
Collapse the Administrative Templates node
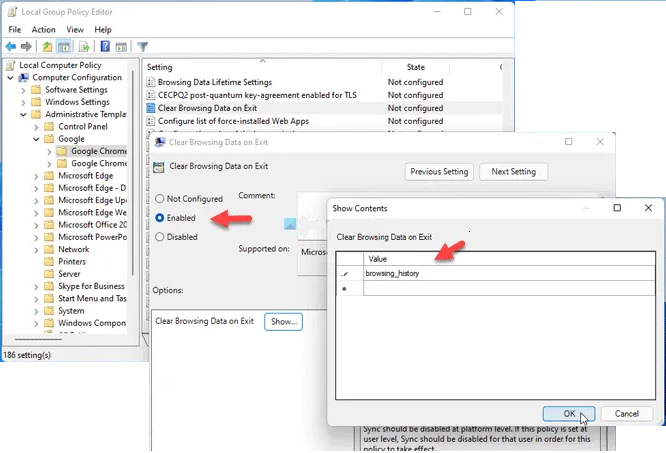click(23, 115)
